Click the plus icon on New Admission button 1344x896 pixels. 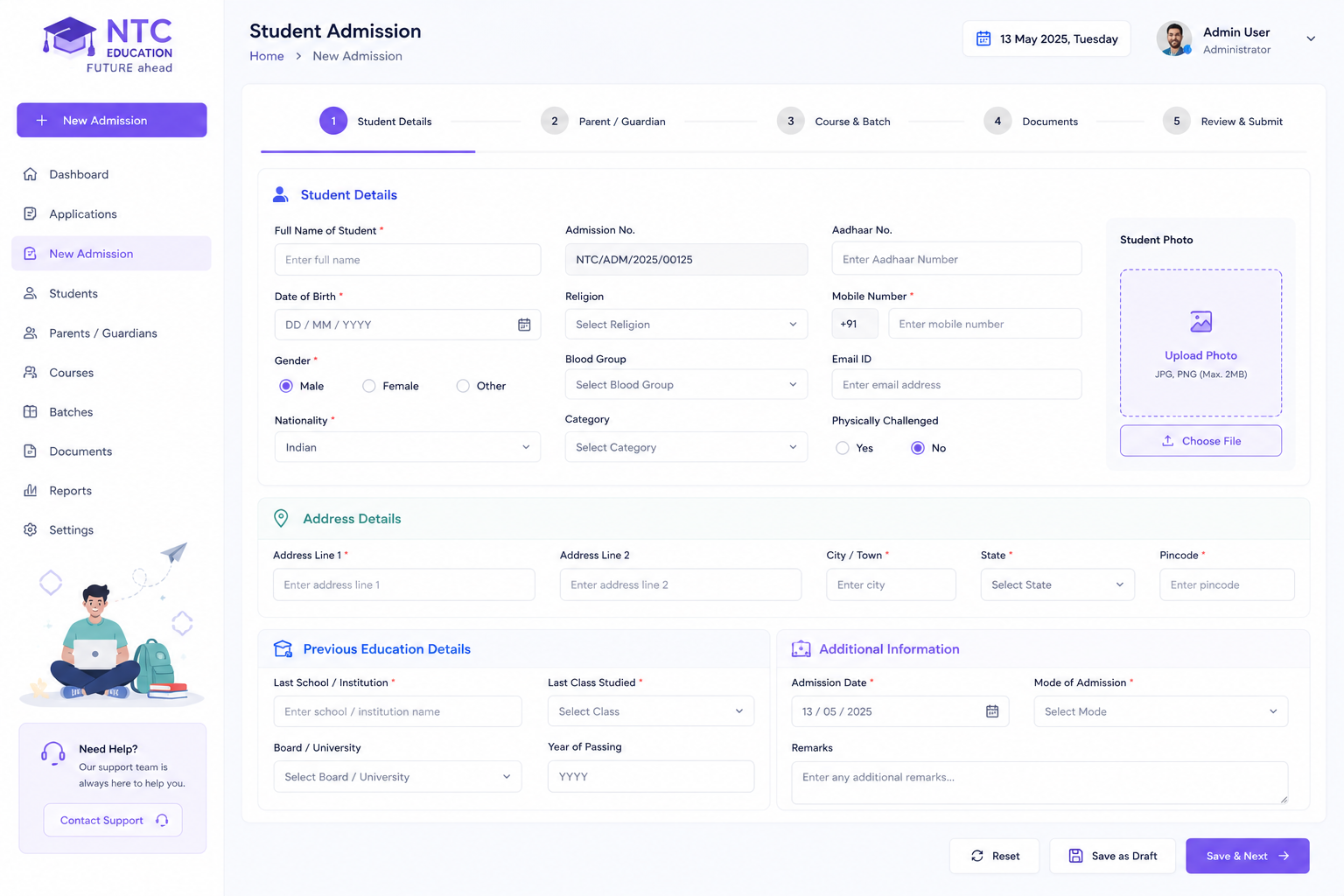(41, 121)
